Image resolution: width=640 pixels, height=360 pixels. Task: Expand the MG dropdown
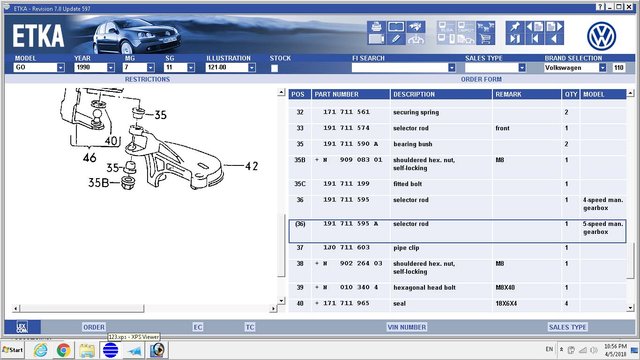(151, 68)
